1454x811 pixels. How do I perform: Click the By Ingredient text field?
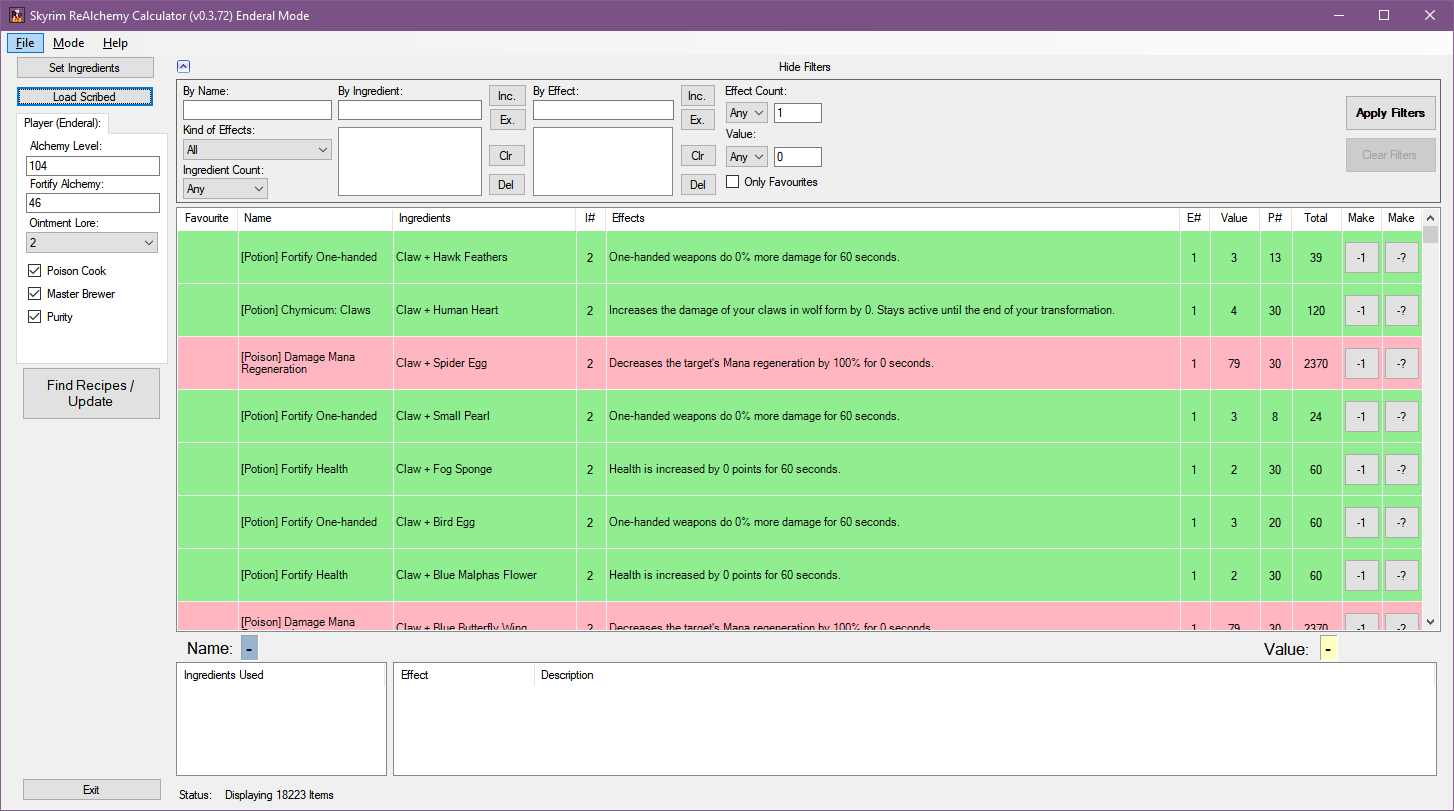coord(410,110)
